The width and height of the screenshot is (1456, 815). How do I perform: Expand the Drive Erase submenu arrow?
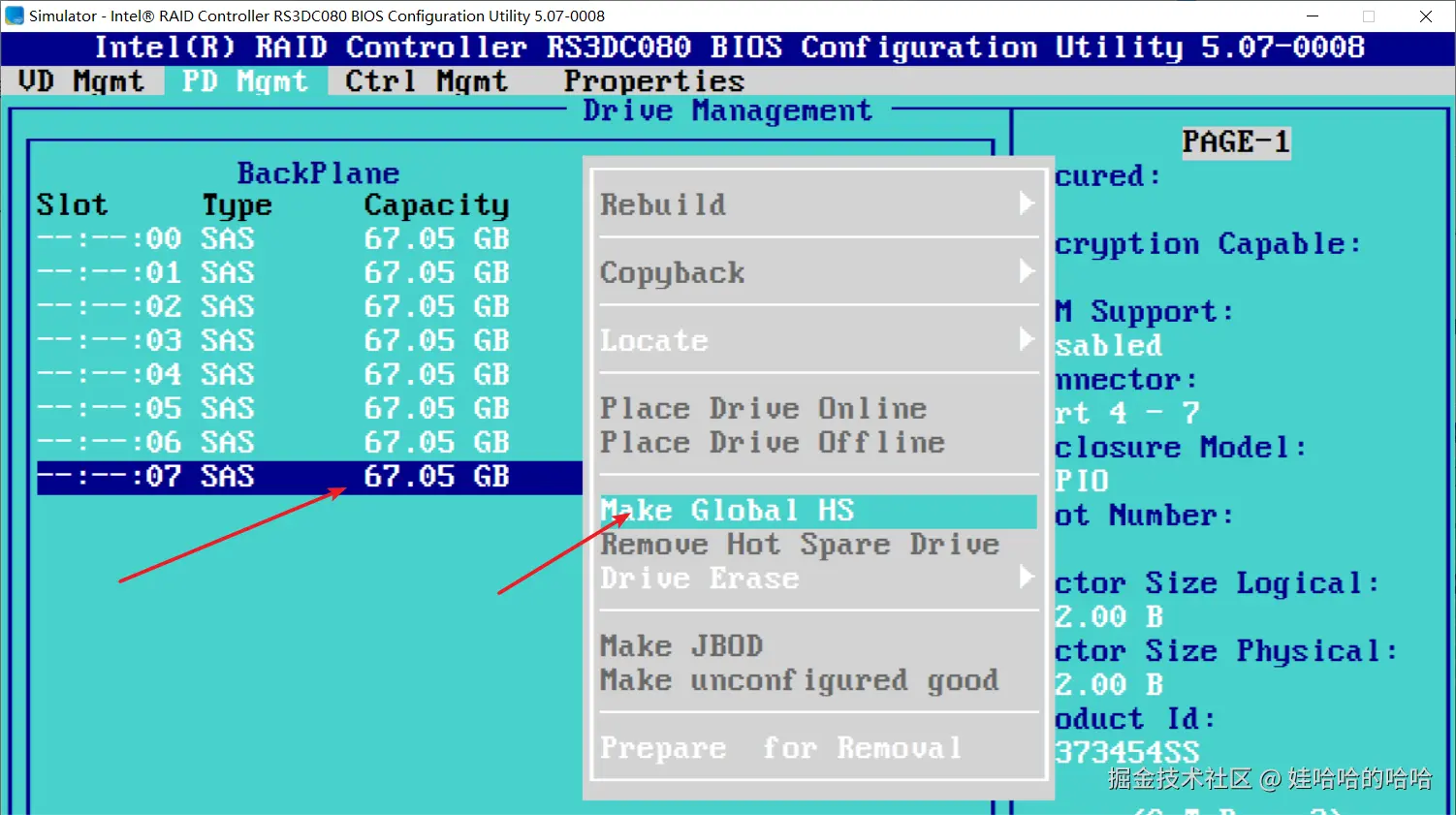1027,578
